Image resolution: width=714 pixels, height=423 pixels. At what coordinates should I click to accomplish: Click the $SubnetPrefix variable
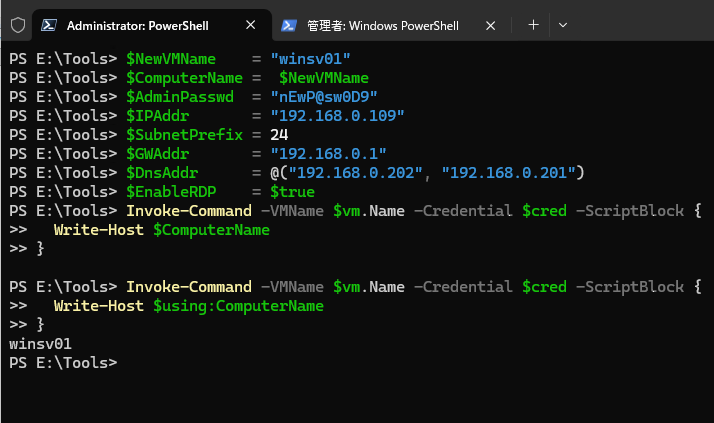(x=184, y=135)
